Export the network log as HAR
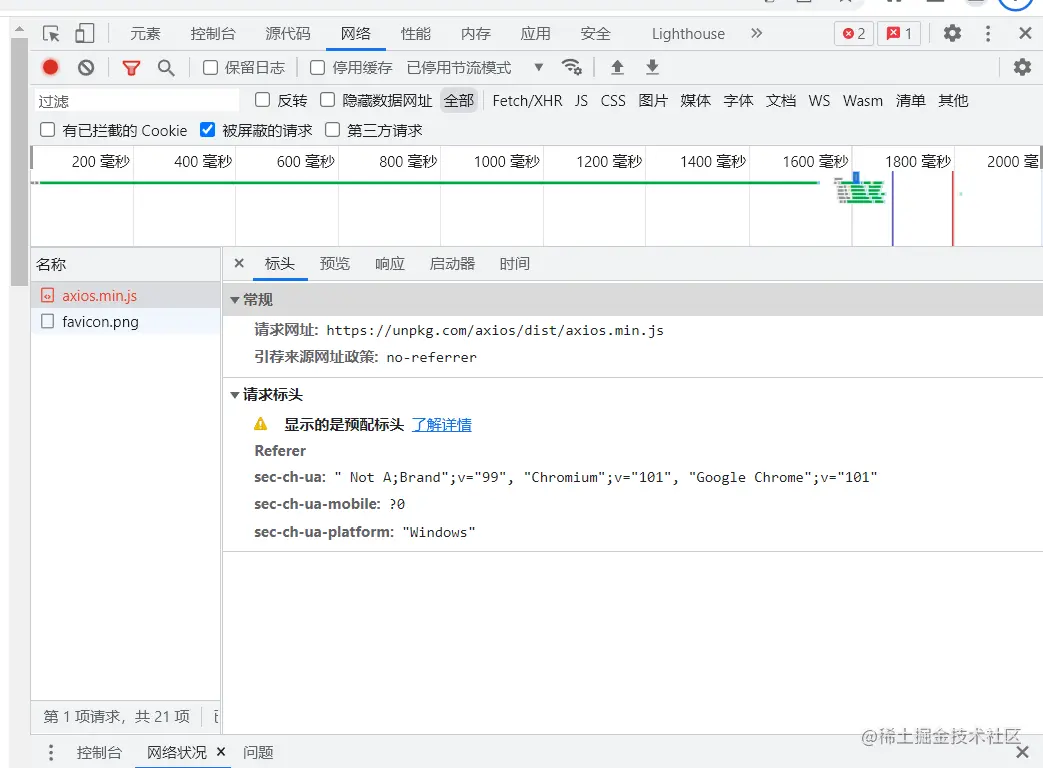The image size is (1043, 768). pyautogui.click(x=651, y=67)
